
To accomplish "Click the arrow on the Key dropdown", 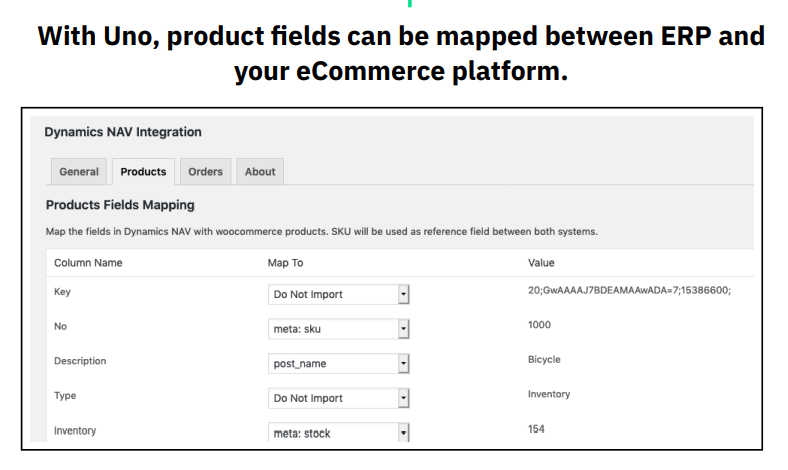I will pyautogui.click(x=403, y=295).
